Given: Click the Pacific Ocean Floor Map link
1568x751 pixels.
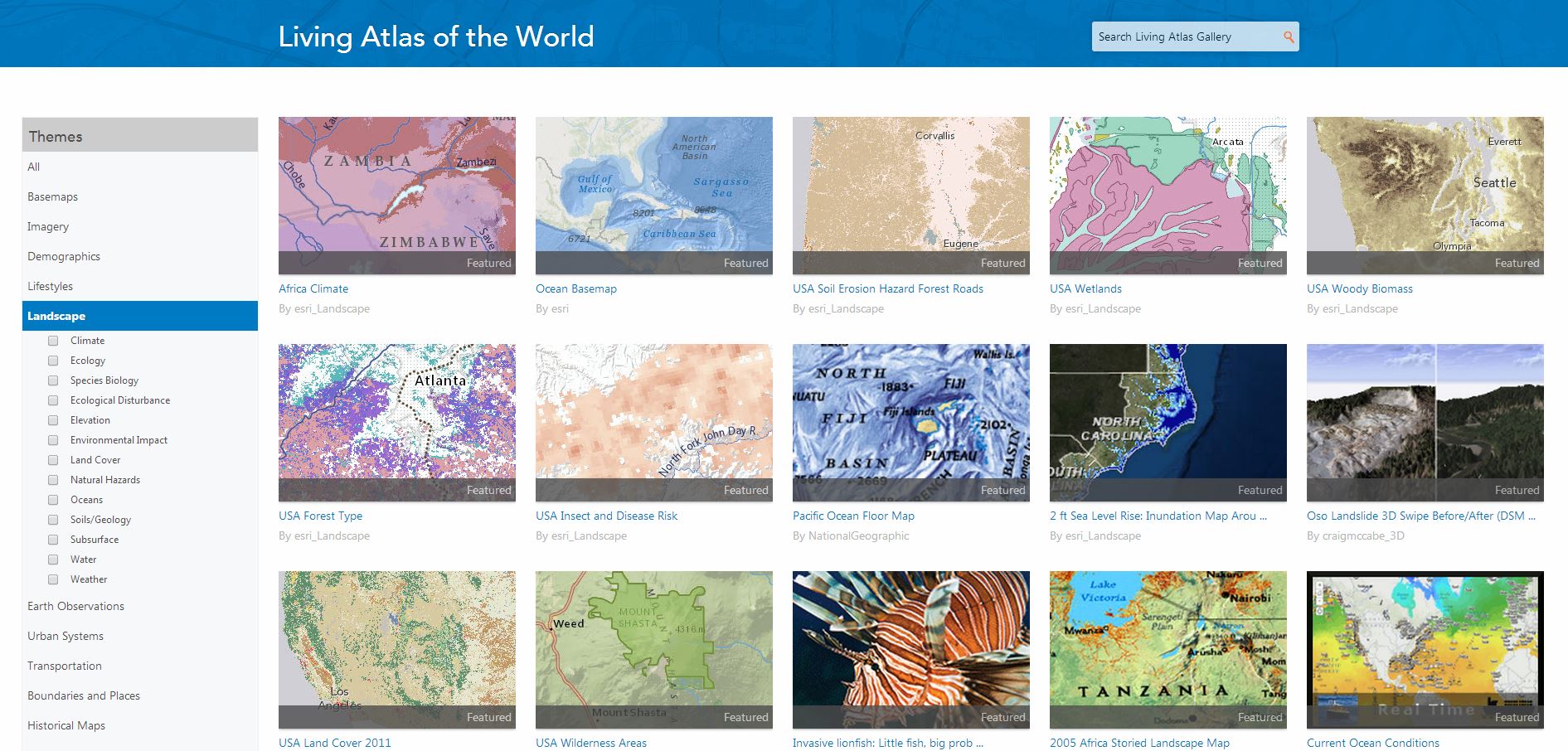Looking at the screenshot, I should point(853,516).
